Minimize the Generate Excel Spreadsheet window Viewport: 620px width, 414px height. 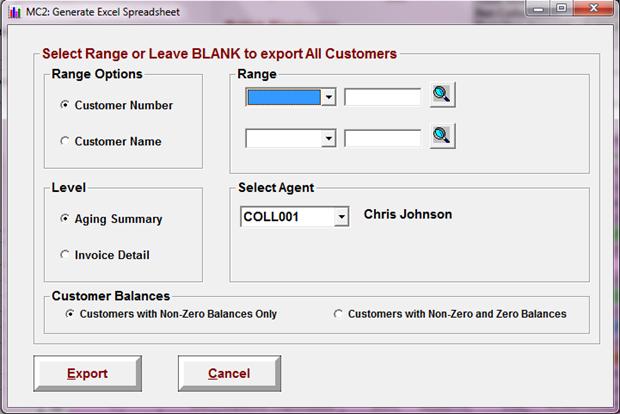click(x=539, y=8)
